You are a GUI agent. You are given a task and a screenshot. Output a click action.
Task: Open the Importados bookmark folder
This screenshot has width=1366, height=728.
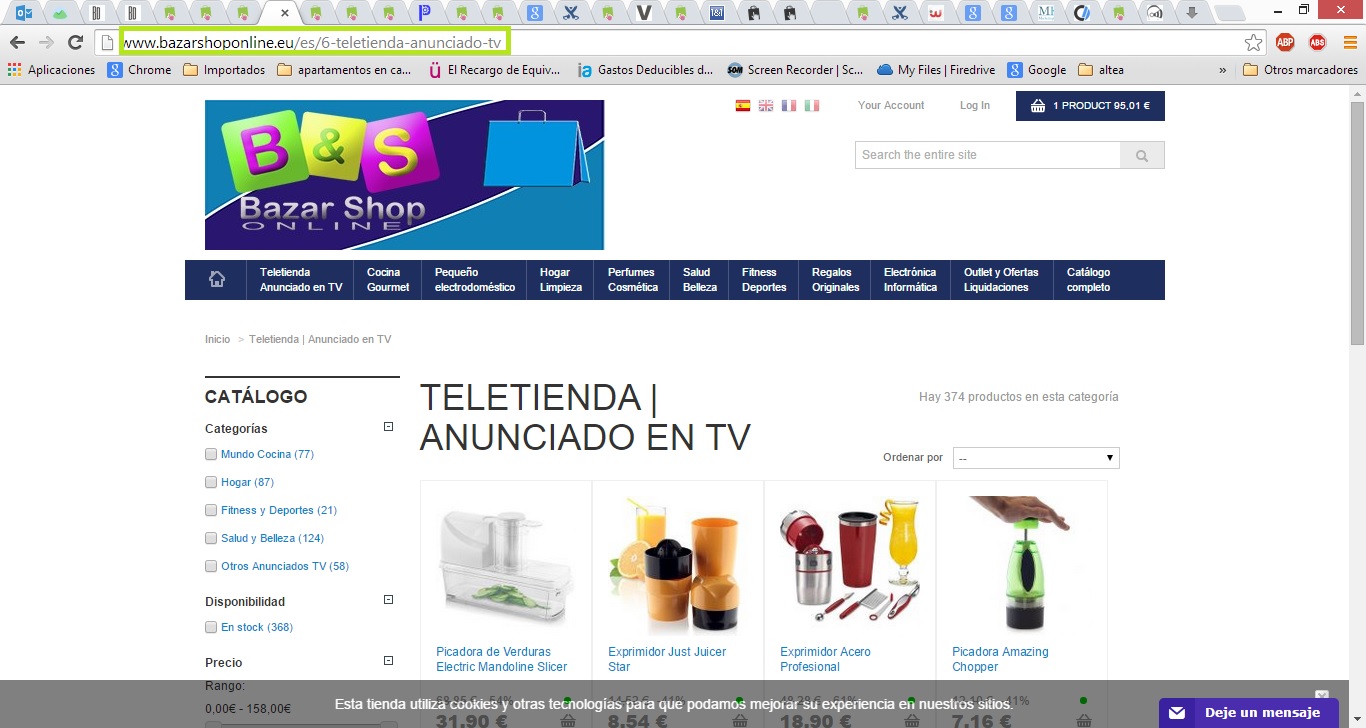pyautogui.click(x=225, y=70)
